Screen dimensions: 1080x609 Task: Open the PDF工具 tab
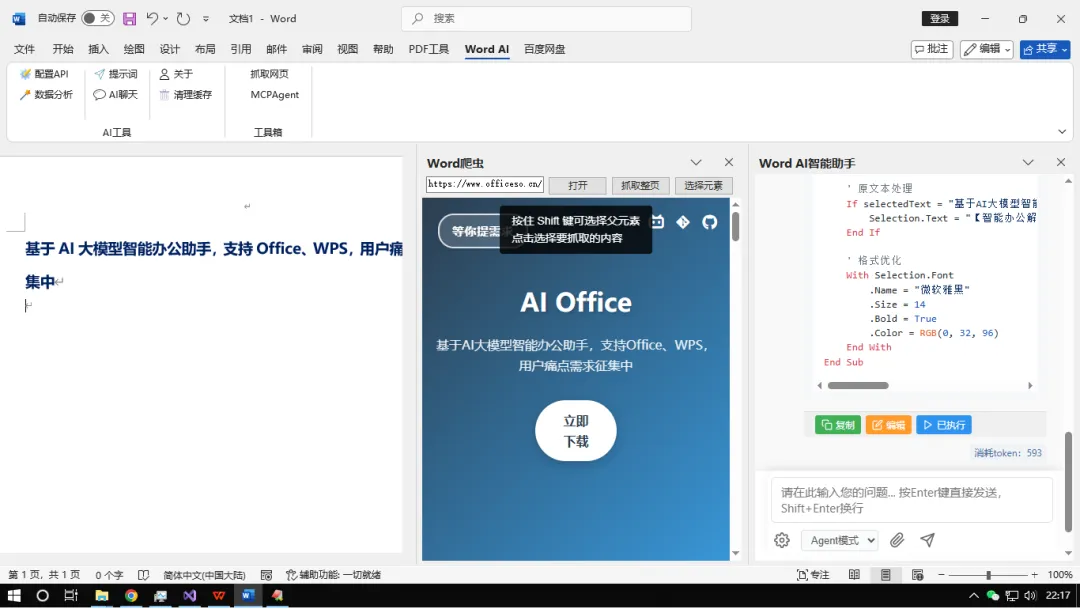click(428, 49)
